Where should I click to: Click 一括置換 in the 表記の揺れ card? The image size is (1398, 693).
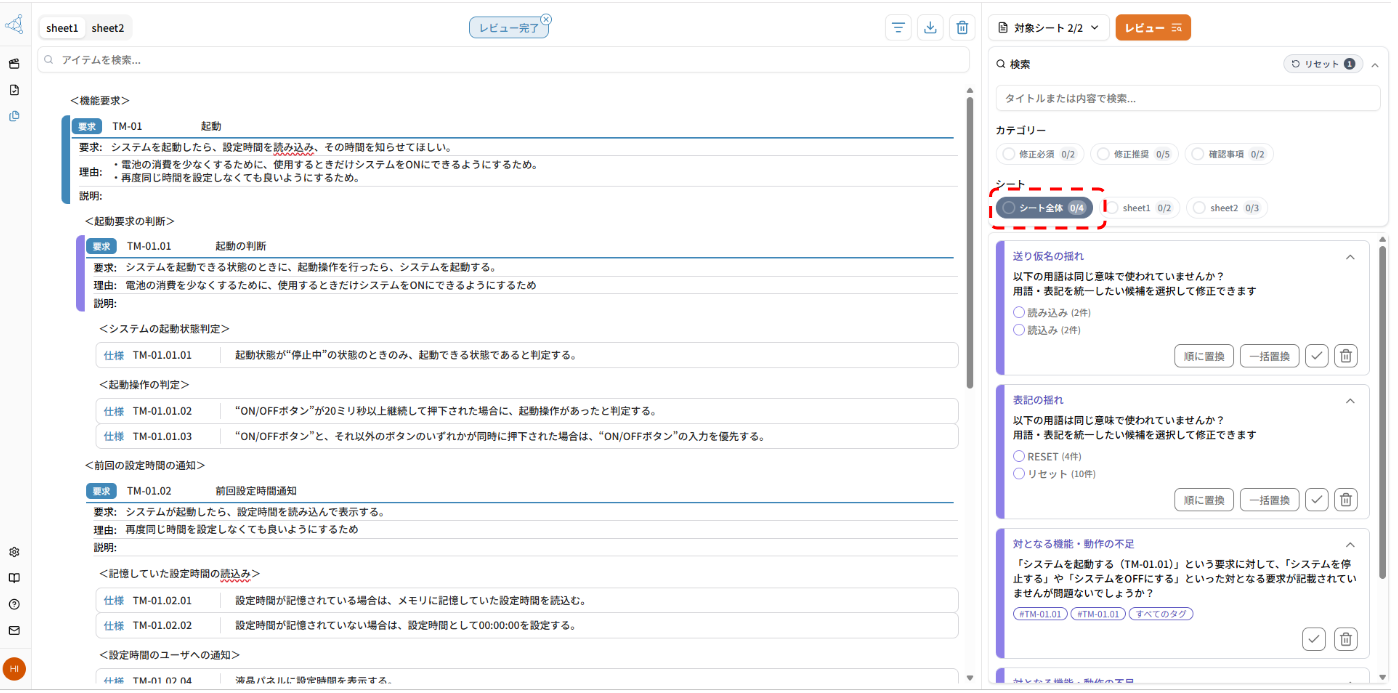point(1268,499)
